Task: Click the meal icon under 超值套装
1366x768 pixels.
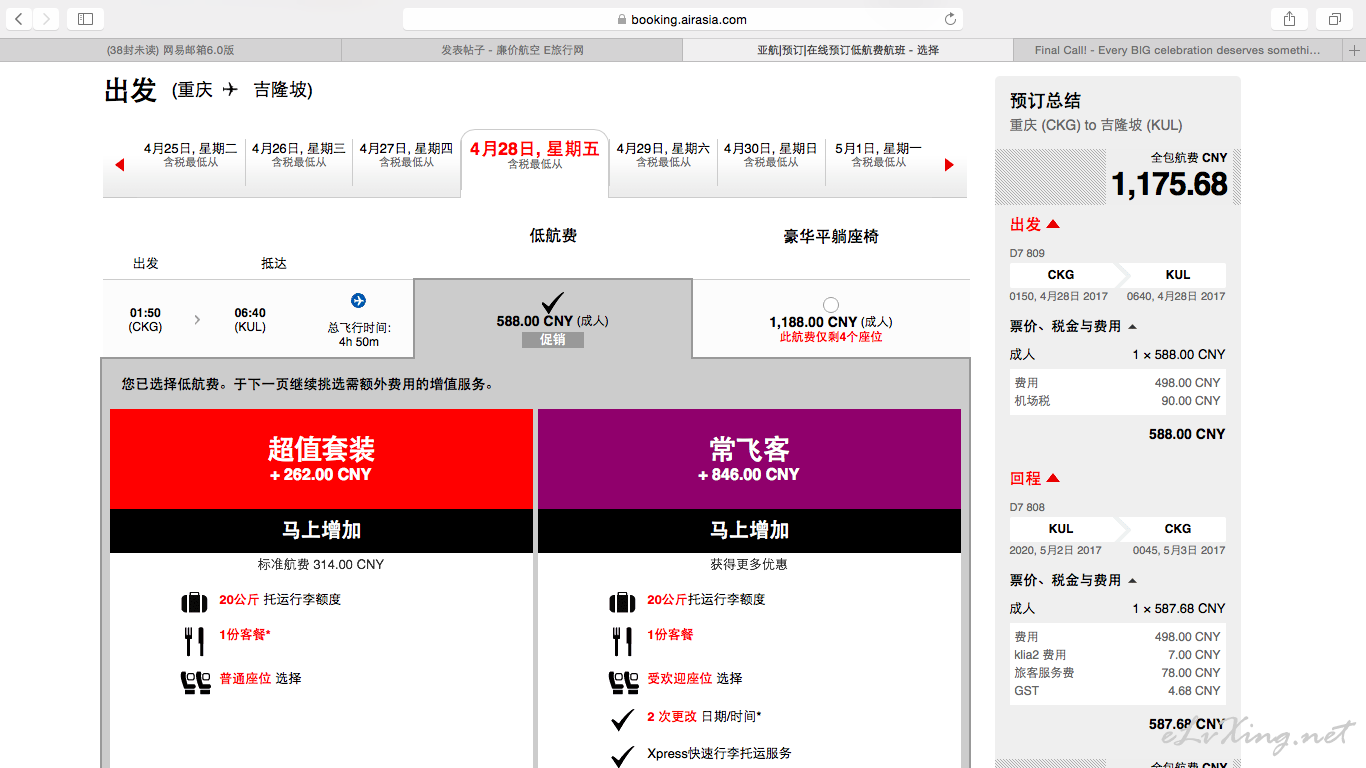Action: pos(194,641)
